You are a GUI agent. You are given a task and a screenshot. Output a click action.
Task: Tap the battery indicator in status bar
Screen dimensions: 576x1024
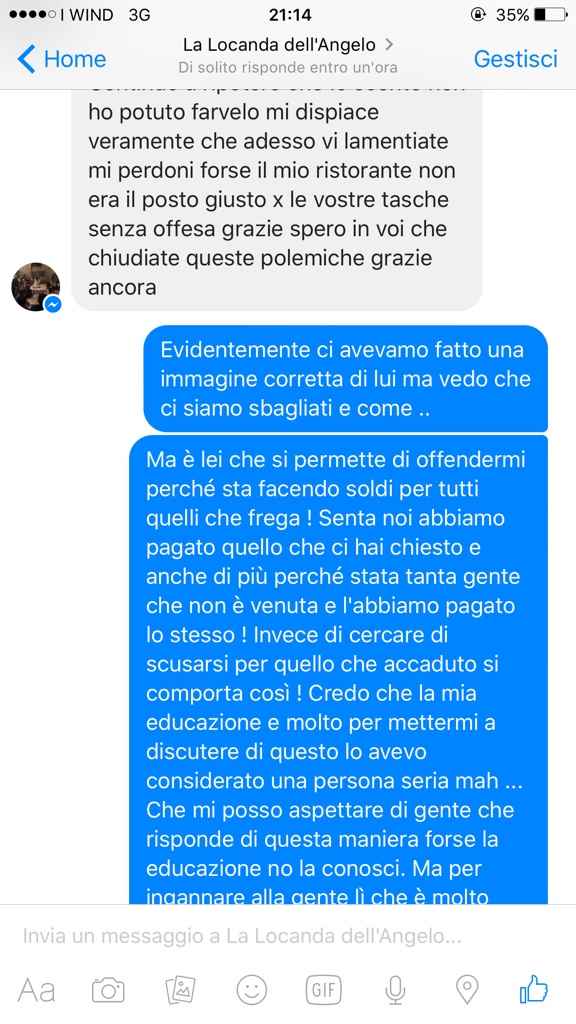tap(550, 14)
